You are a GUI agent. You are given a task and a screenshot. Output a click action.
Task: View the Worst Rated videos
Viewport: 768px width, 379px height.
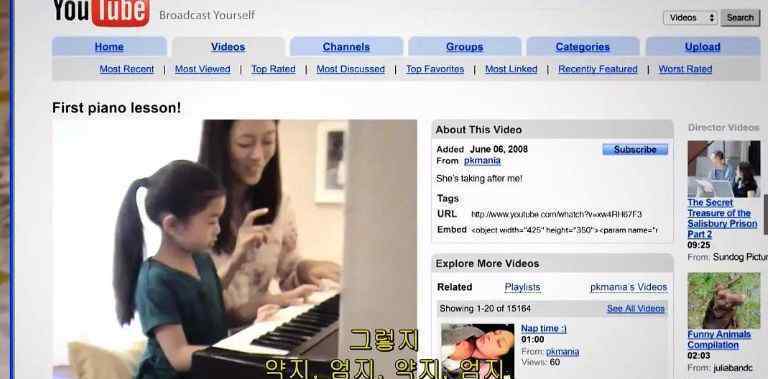[685, 69]
